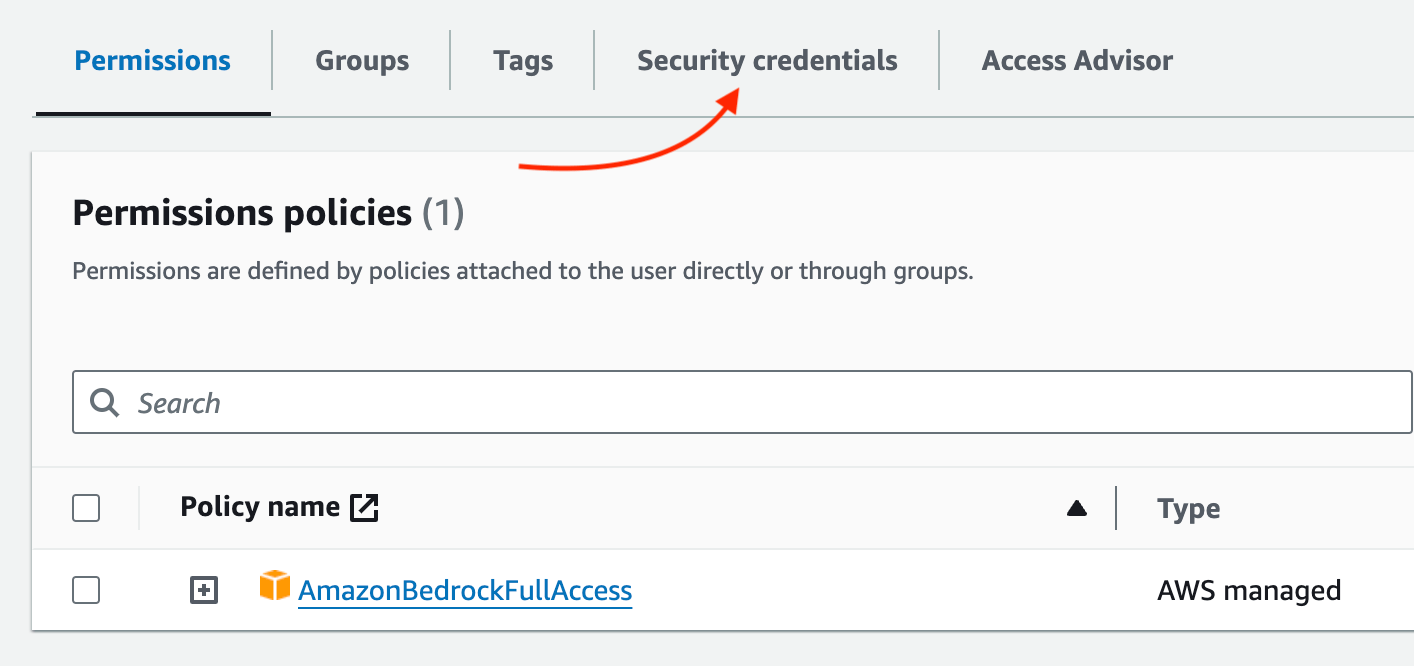The image size is (1414, 666).
Task: Toggle the select-all policies checkbox
Action: pyautogui.click(x=87, y=509)
